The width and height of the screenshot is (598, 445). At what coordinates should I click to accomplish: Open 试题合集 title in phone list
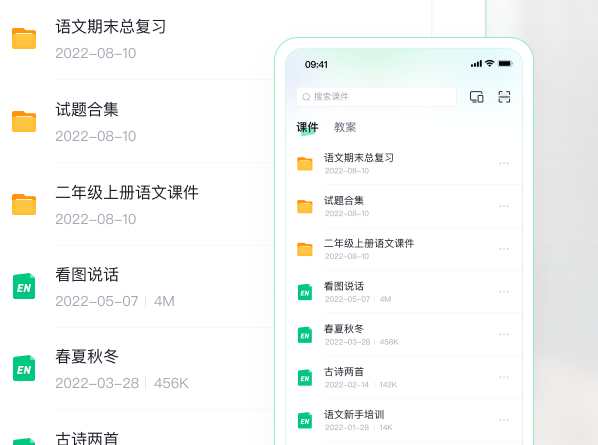(344, 201)
